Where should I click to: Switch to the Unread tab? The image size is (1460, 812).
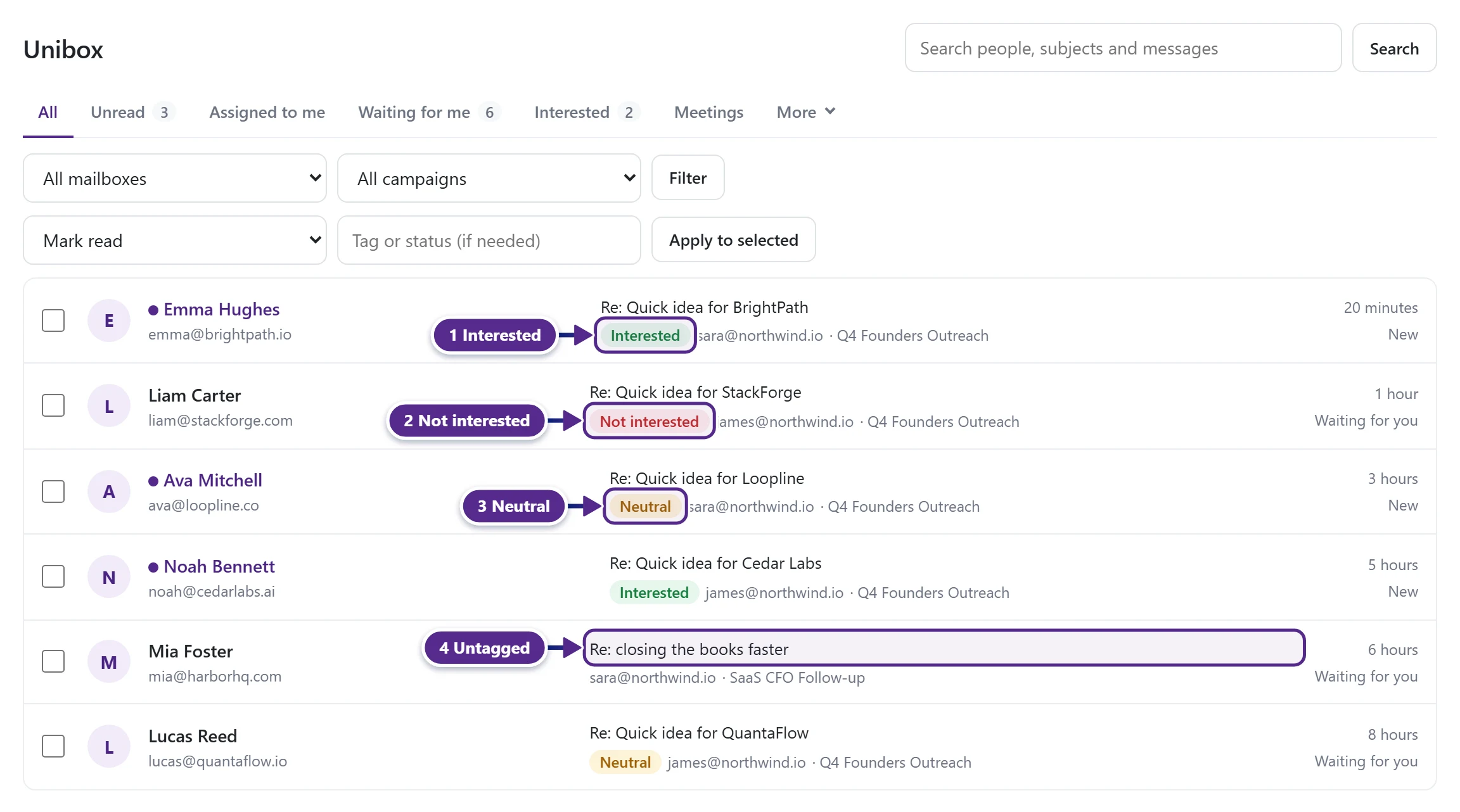tap(132, 112)
